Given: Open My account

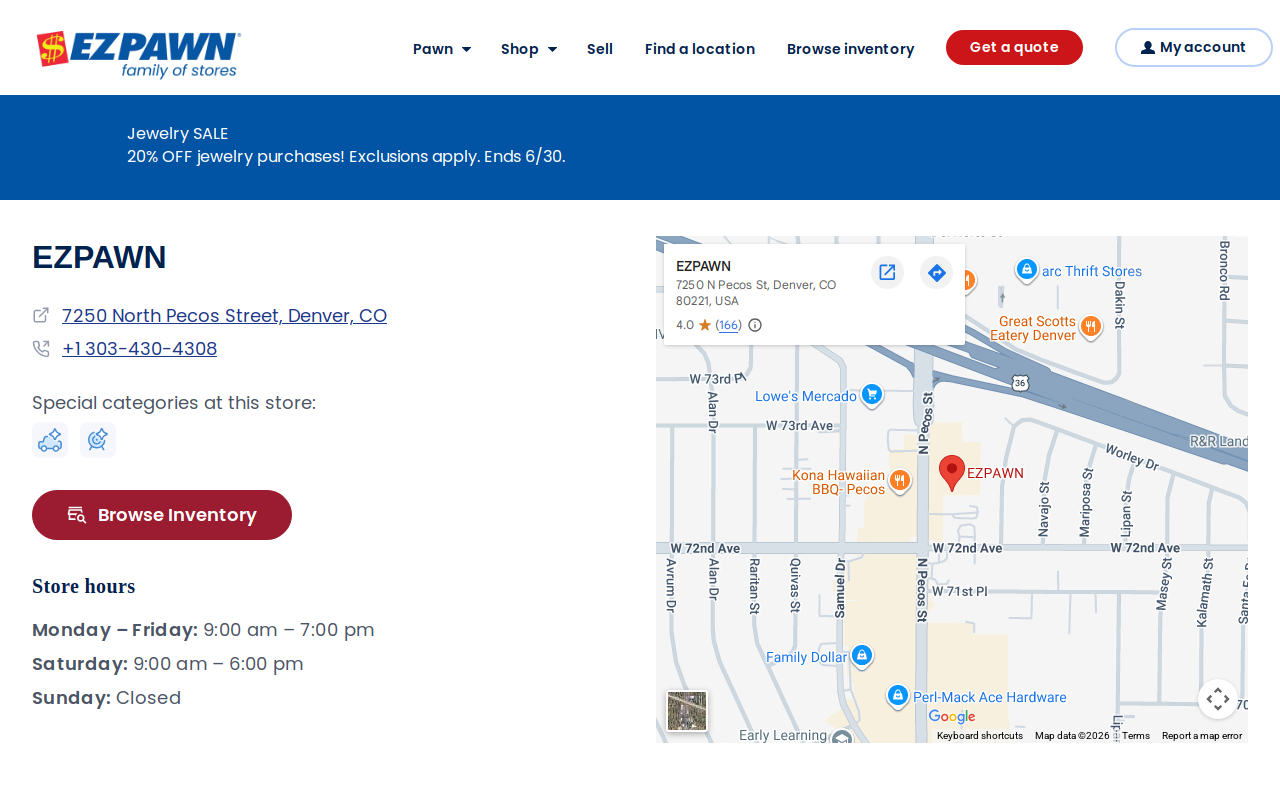Looking at the screenshot, I should [x=1194, y=48].
